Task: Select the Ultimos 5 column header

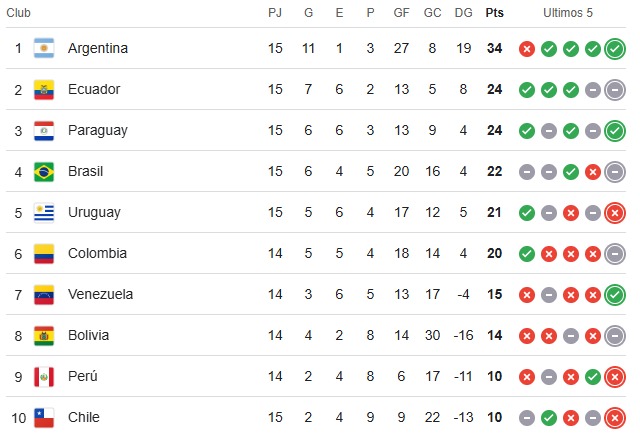Action: pyautogui.click(x=567, y=13)
